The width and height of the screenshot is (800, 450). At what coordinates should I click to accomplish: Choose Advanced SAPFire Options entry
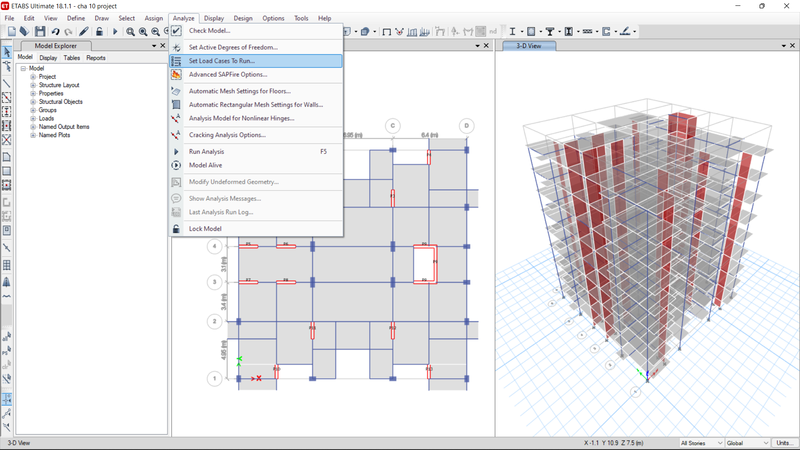point(256,74)
